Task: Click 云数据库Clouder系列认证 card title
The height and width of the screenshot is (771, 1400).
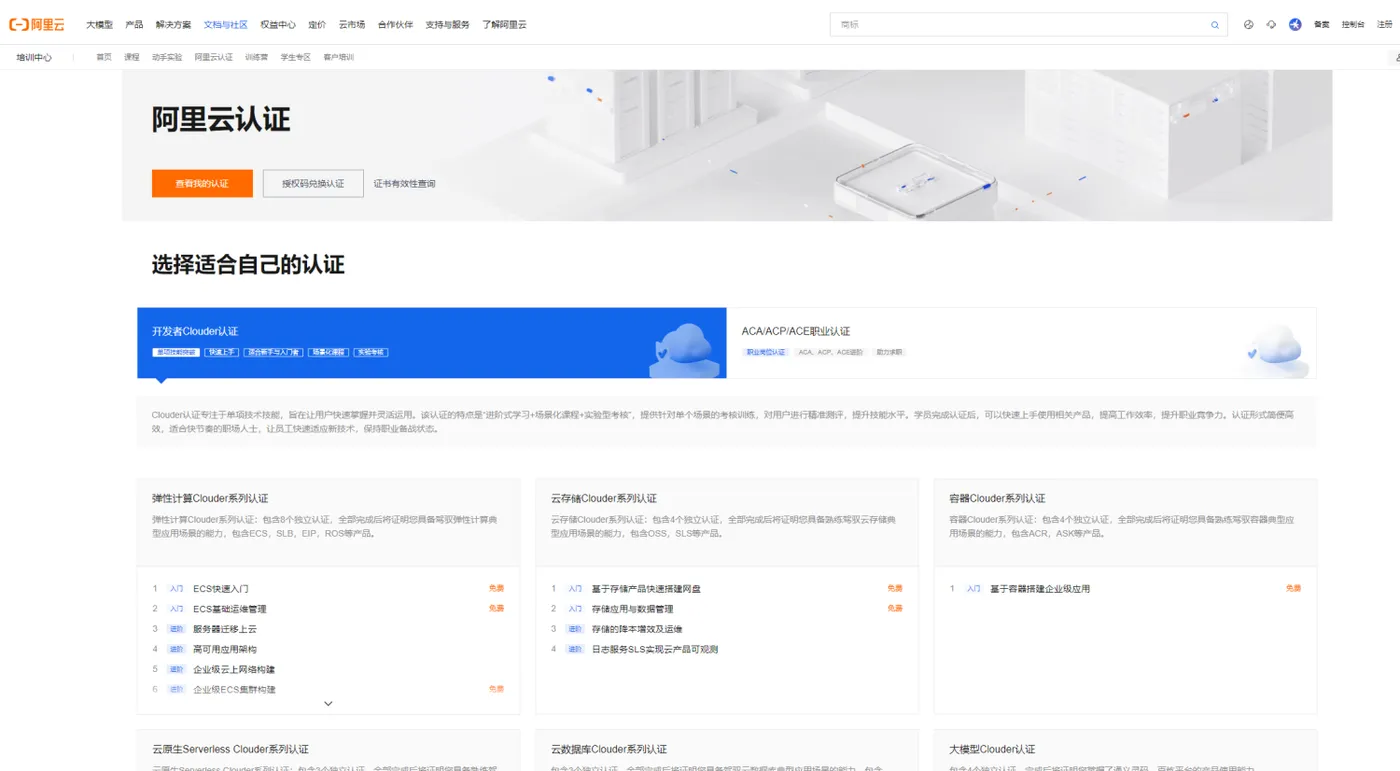Action: tap(609, 749)
